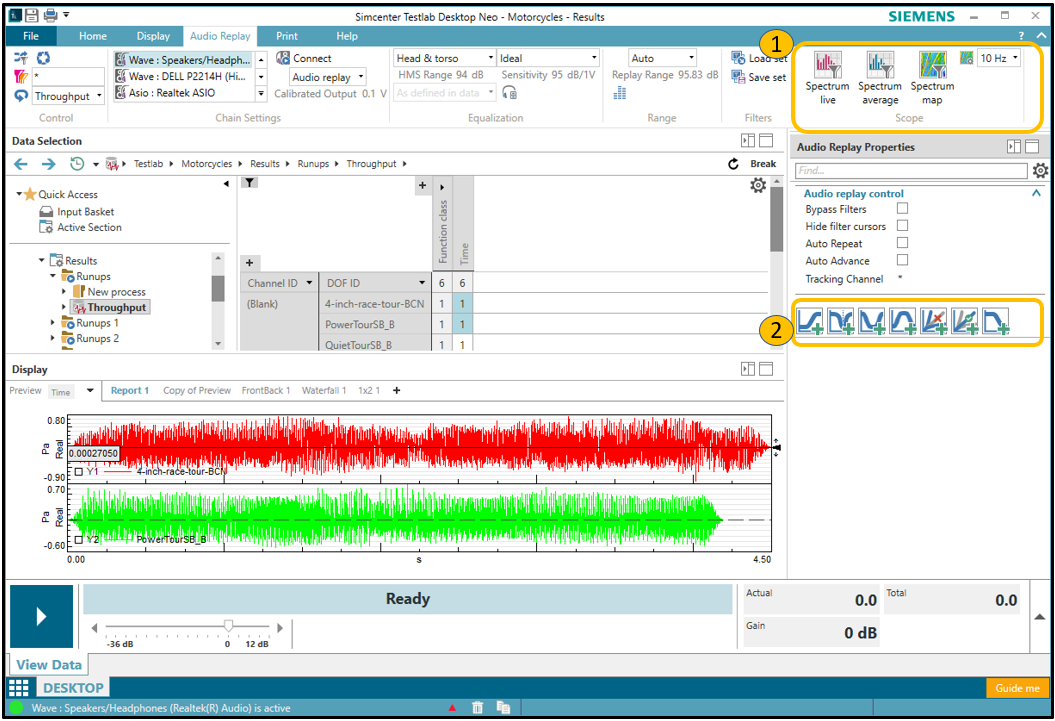Click the Data Selection settings gear
This screenshot has height=721, width=1055.
pyautogui.click(x=758, y=185)
